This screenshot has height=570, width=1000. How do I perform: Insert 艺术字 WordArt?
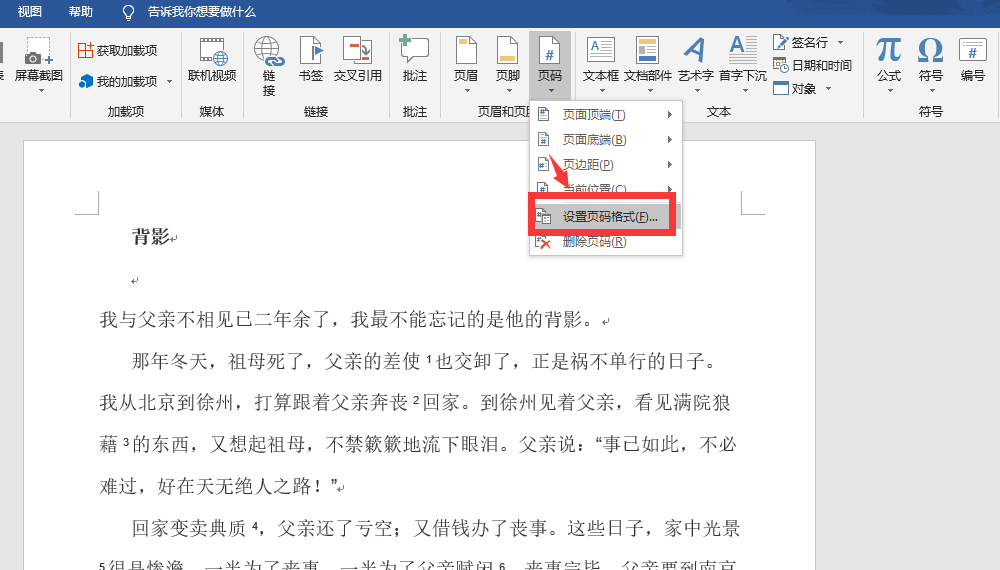coord(695,64)
